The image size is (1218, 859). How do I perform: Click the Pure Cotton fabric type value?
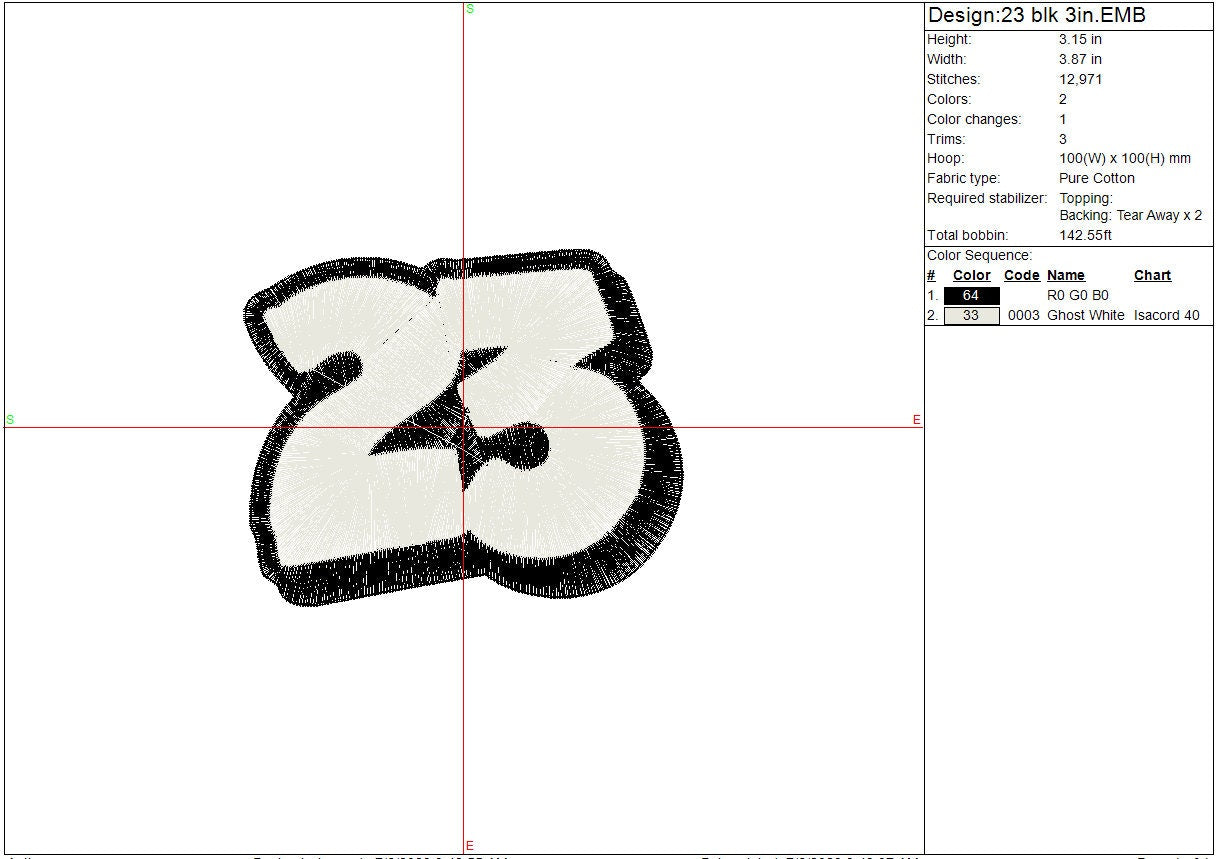tap(1097, 179)
